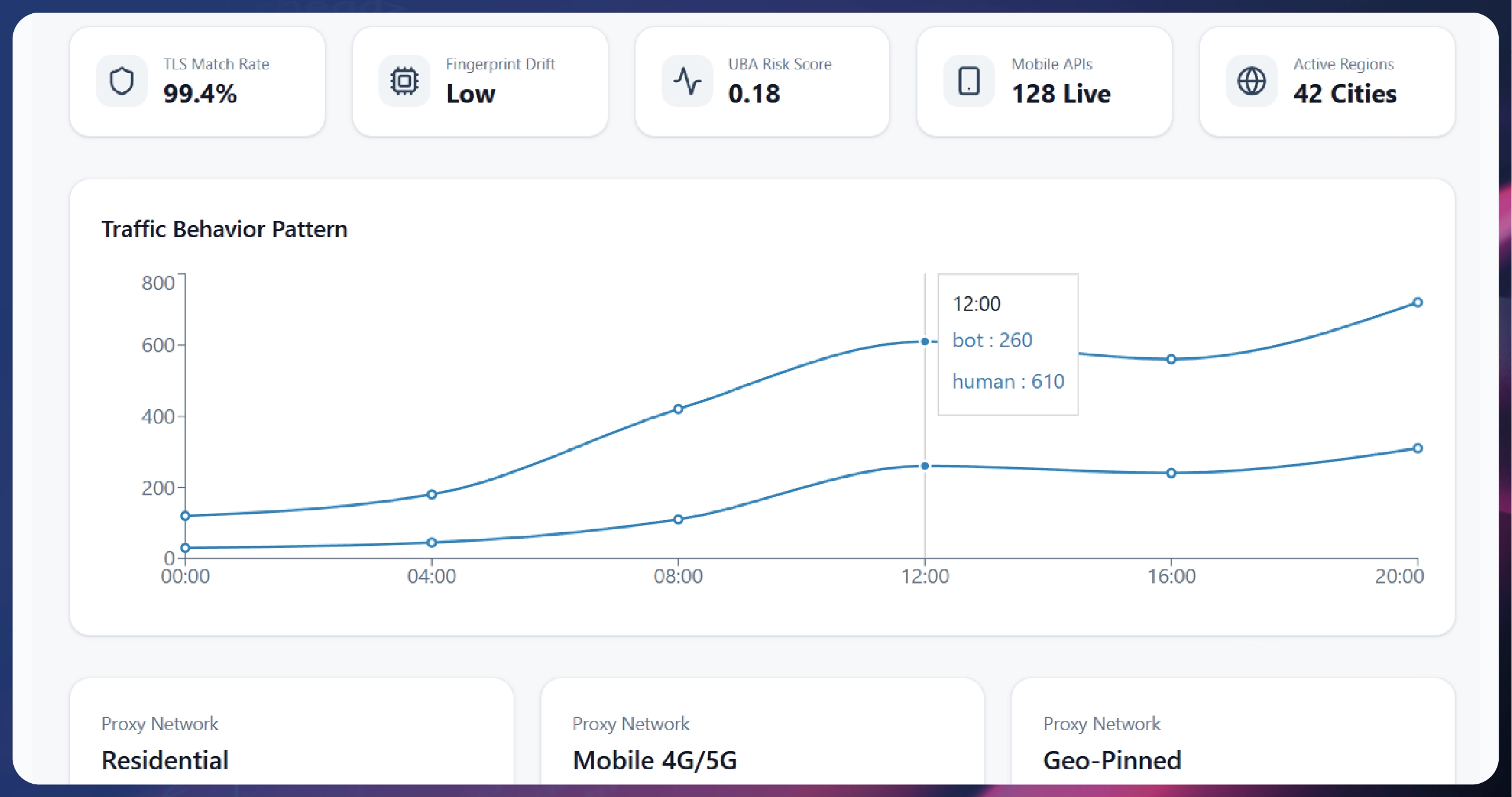Click the pulse waveform icon on UBA Risk Score

tap(688, 80)
